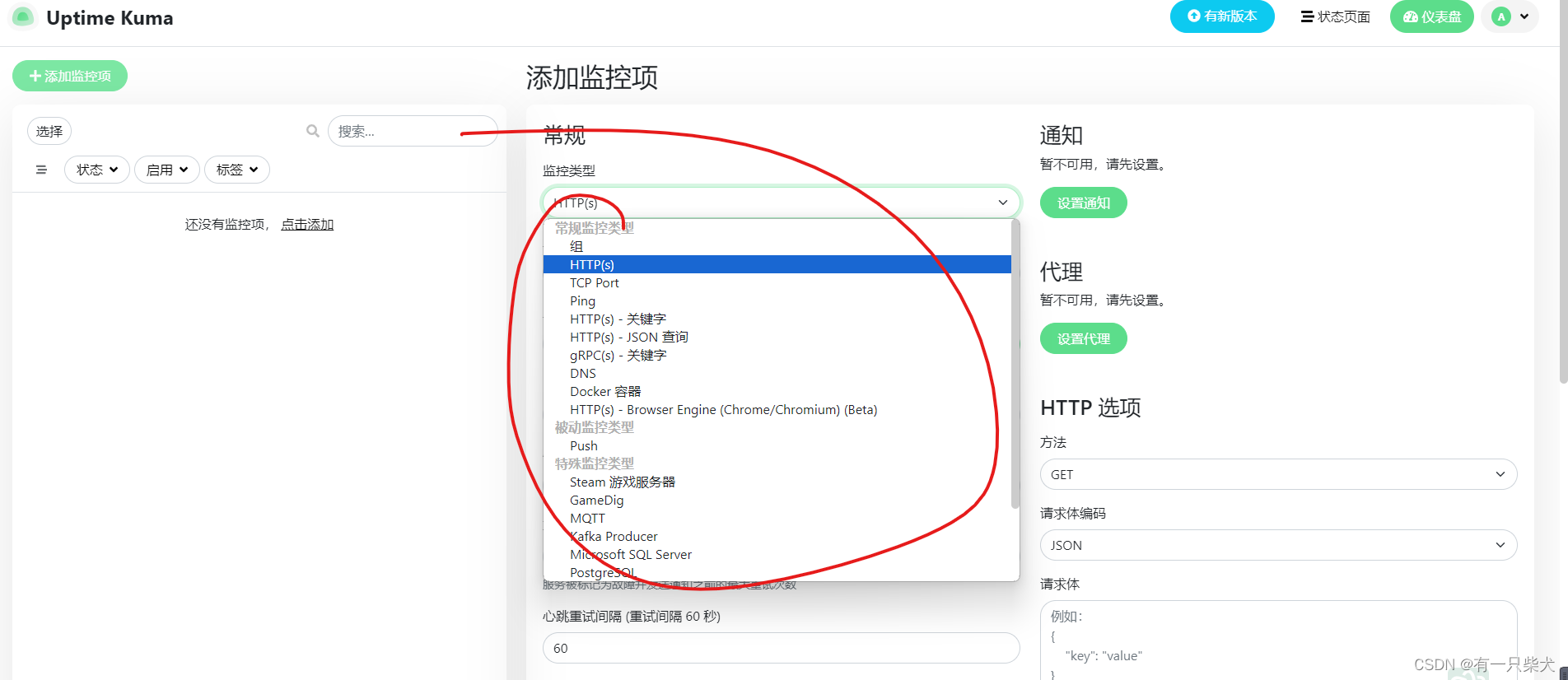Click the 添加监控项 button
The image size is (1568, 680).
click(x=70, y=76)
